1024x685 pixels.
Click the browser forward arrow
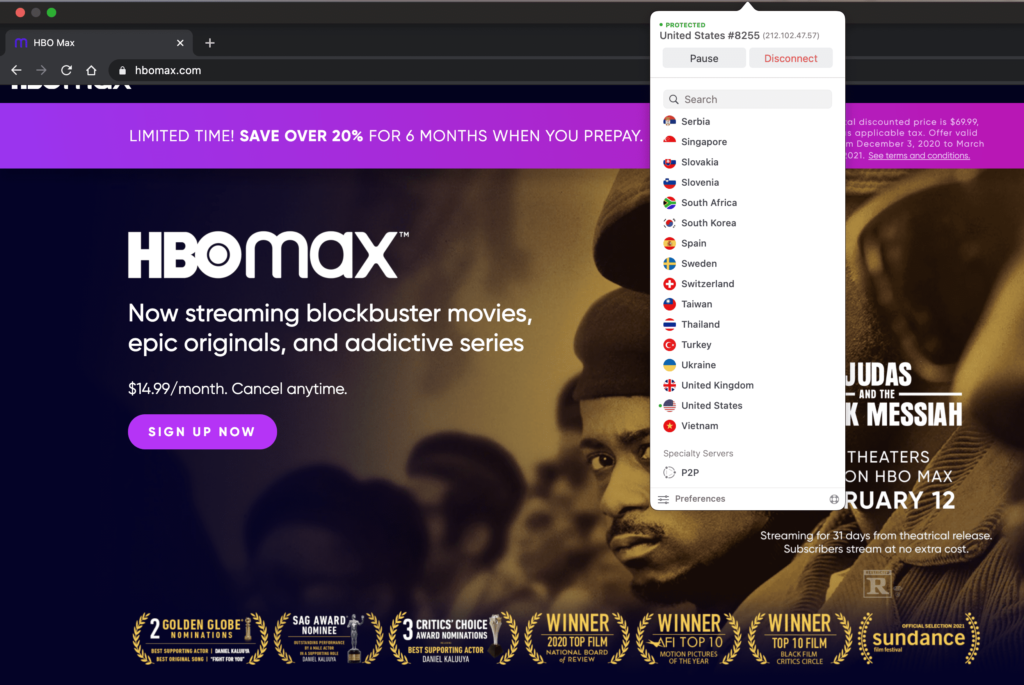[x=41, y=70]
